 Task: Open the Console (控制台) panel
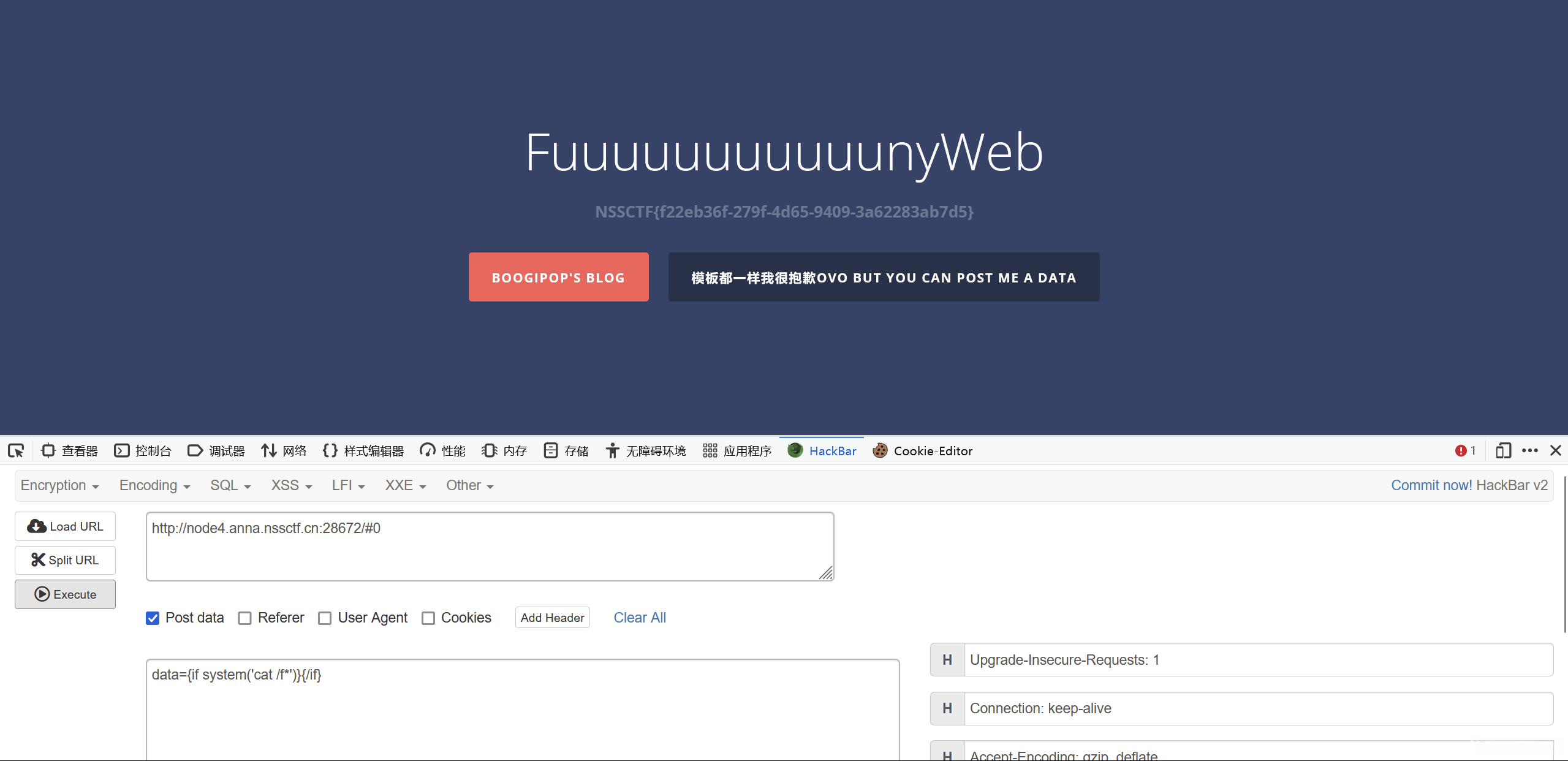143,451
